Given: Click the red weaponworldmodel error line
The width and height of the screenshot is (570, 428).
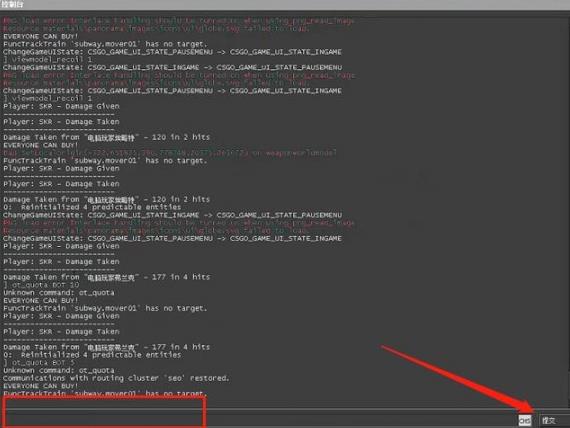Looking at the screenshot, I should coord(170,153).
